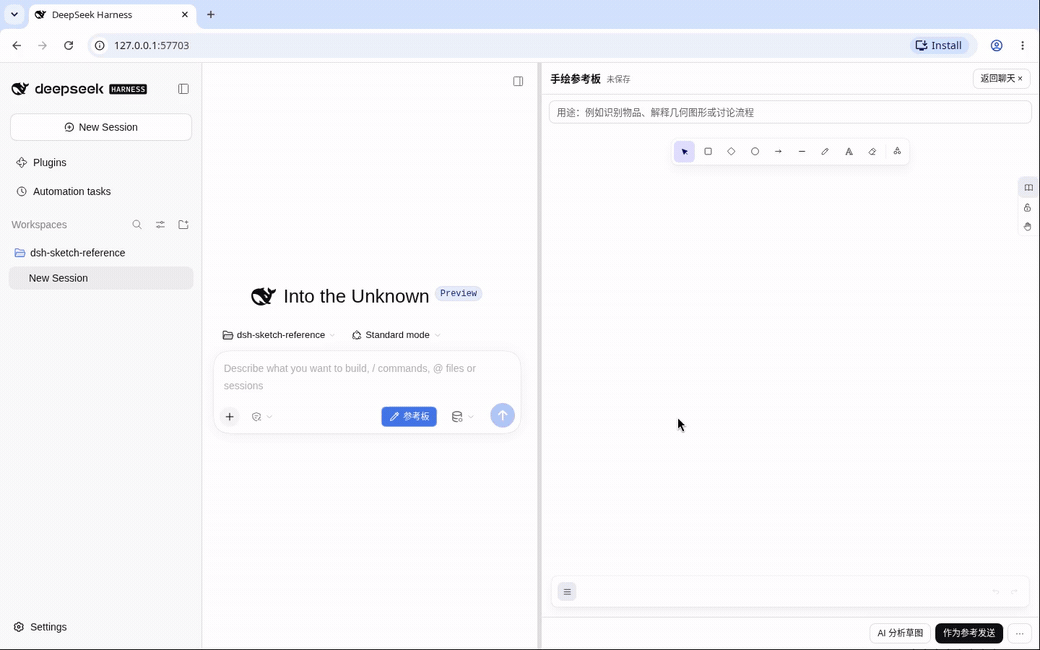Viewport: 1040px width, 650px height.
Task: Open the more shapes tools icon
Action: coord(897,151)
